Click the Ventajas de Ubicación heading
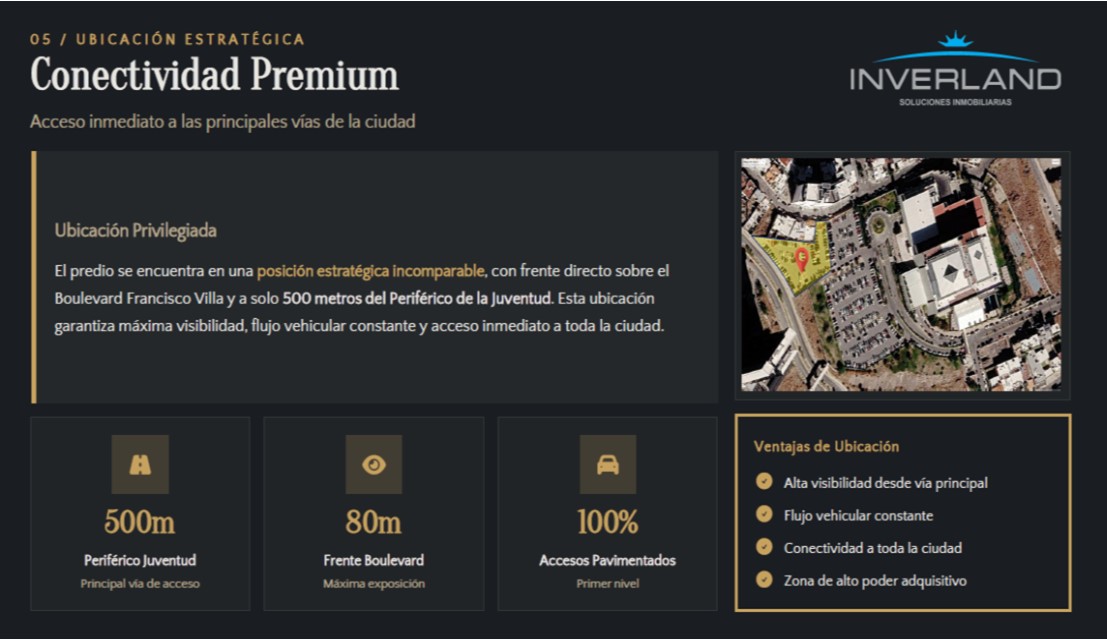Image resolution: width=1107 pixels, height=640 pixels. [826, 446]
